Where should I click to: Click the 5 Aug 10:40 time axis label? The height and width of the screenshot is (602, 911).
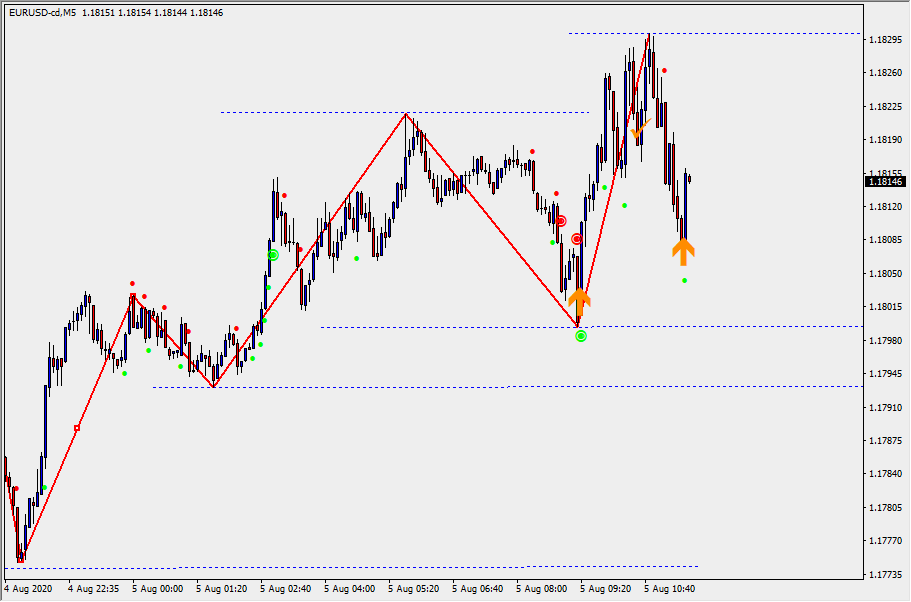tap(670, 589)
